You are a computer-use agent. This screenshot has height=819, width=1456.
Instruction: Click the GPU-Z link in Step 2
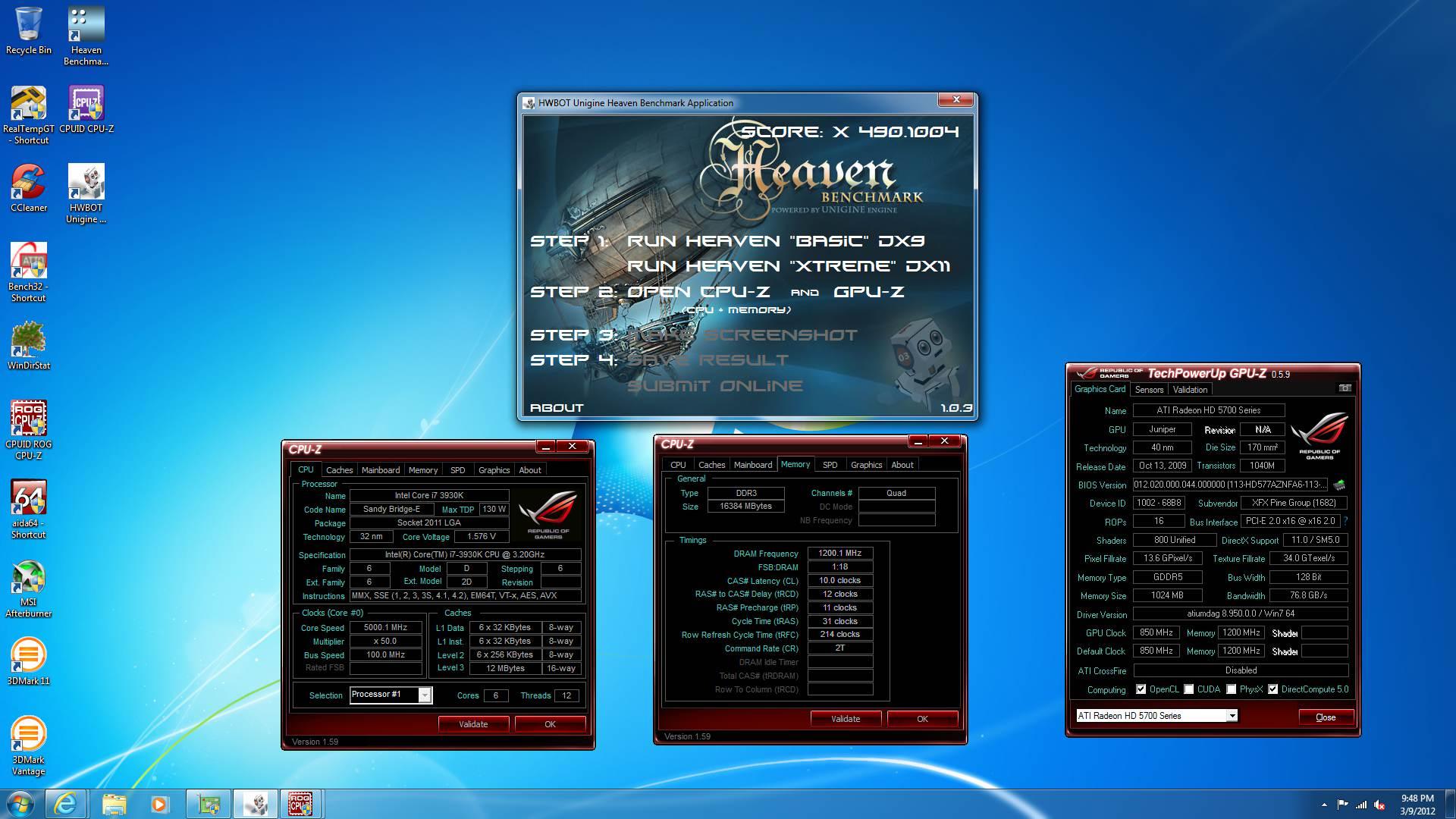pos(869,292)
